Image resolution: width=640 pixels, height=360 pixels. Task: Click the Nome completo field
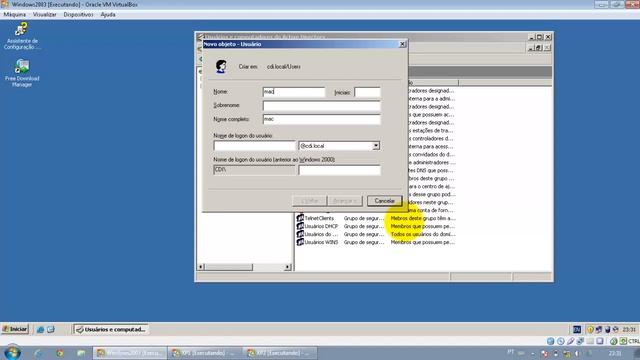(x=322, y=119)
